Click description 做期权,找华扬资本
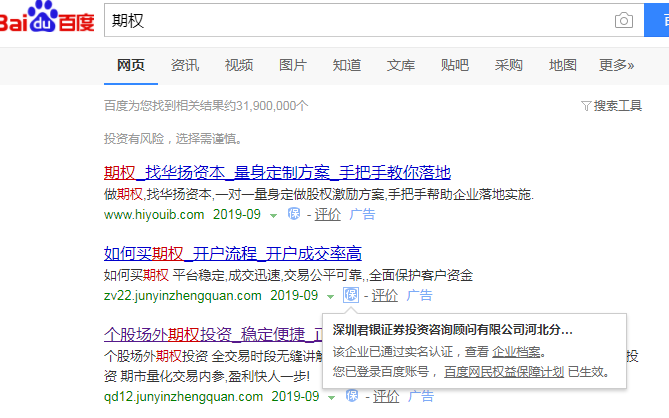 coord(319,194)
